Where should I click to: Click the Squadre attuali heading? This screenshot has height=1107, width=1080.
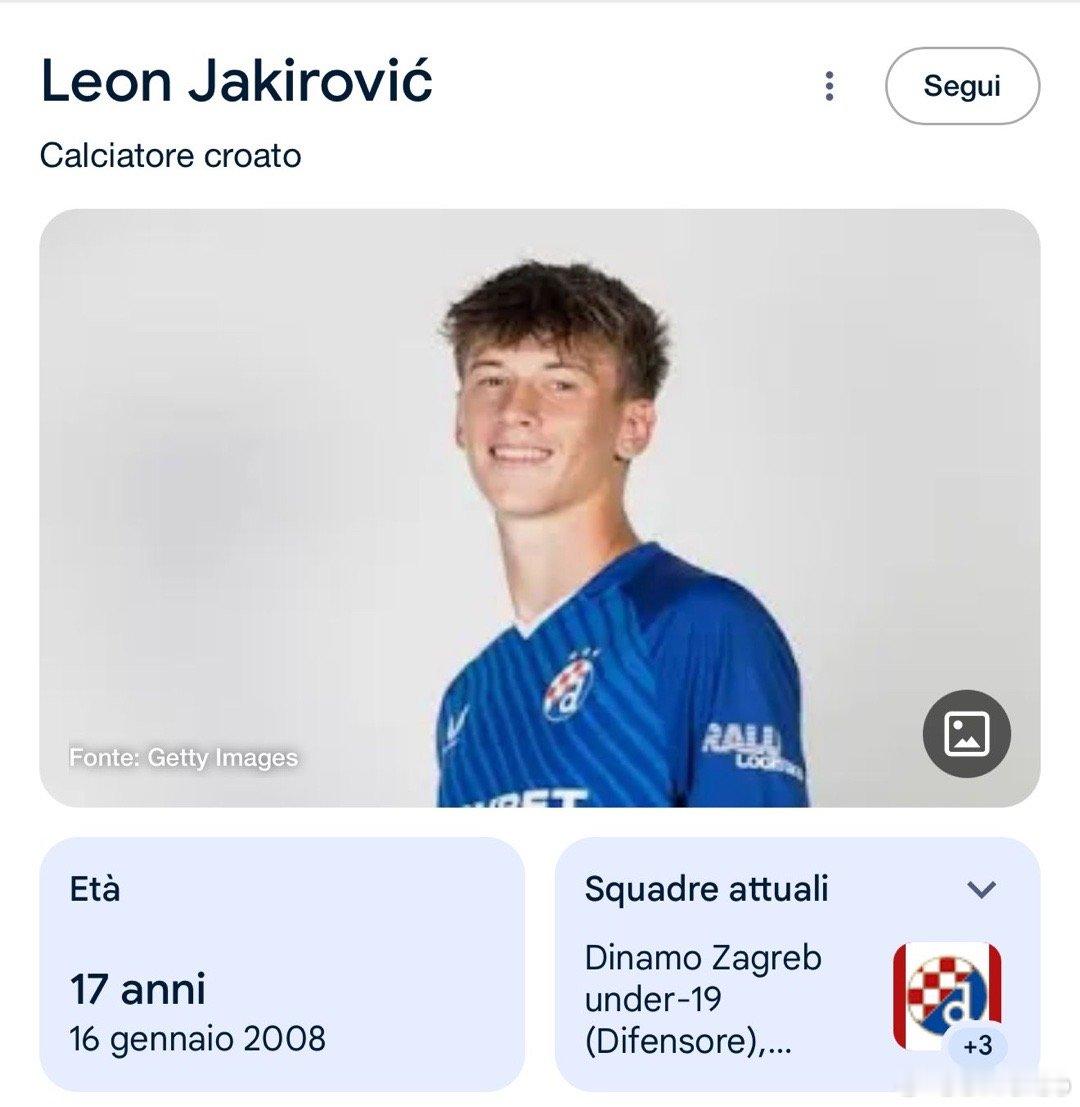tap(706, 888)
